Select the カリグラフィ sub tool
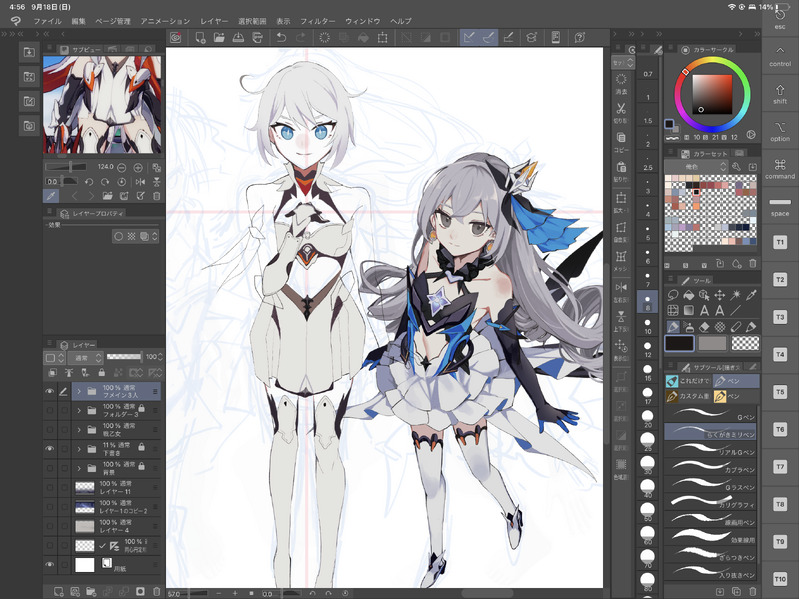Viewport: 799px width, 599px height. (x=710, y=503)
